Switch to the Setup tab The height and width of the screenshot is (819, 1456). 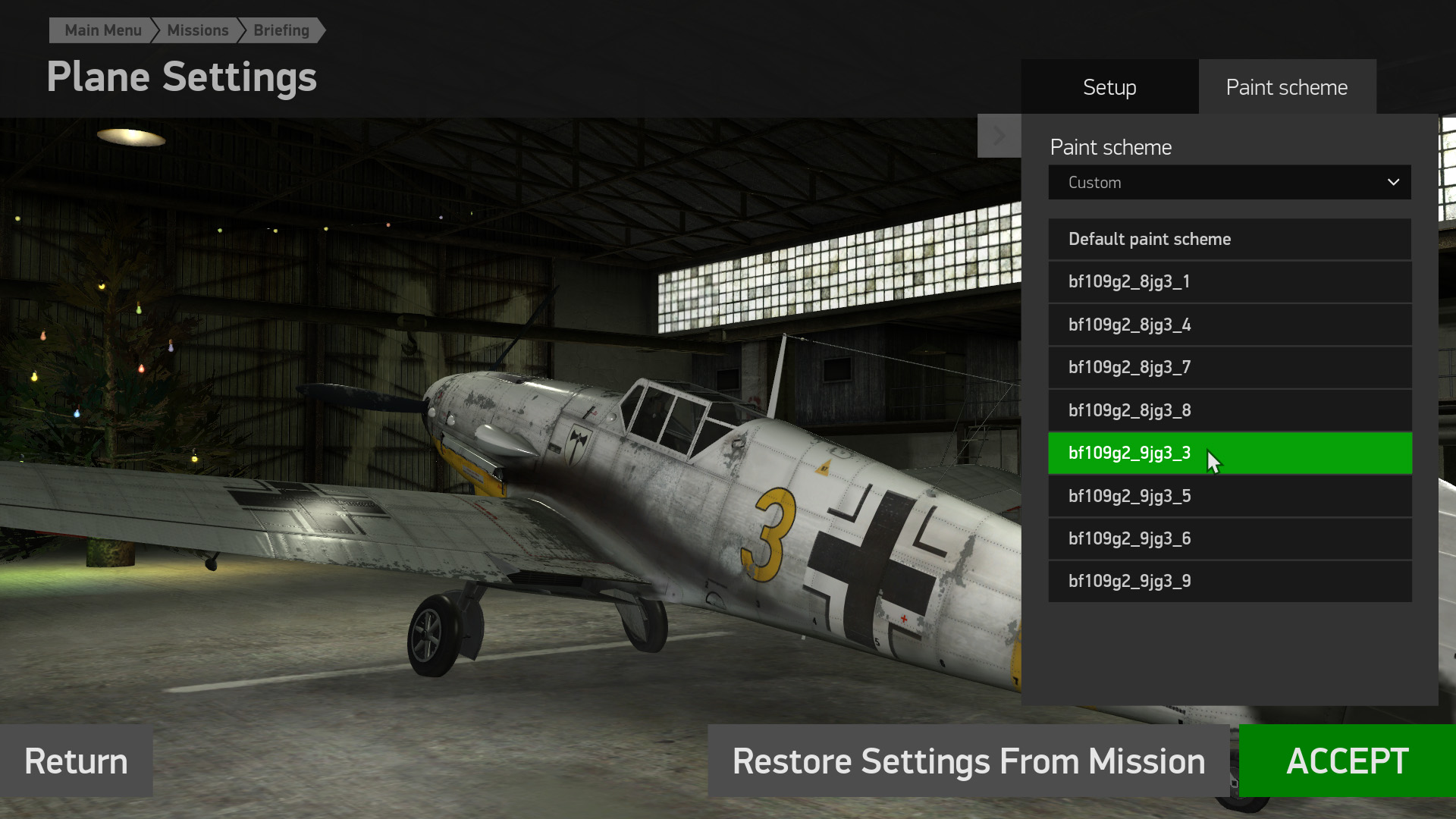click(1109, 87)
